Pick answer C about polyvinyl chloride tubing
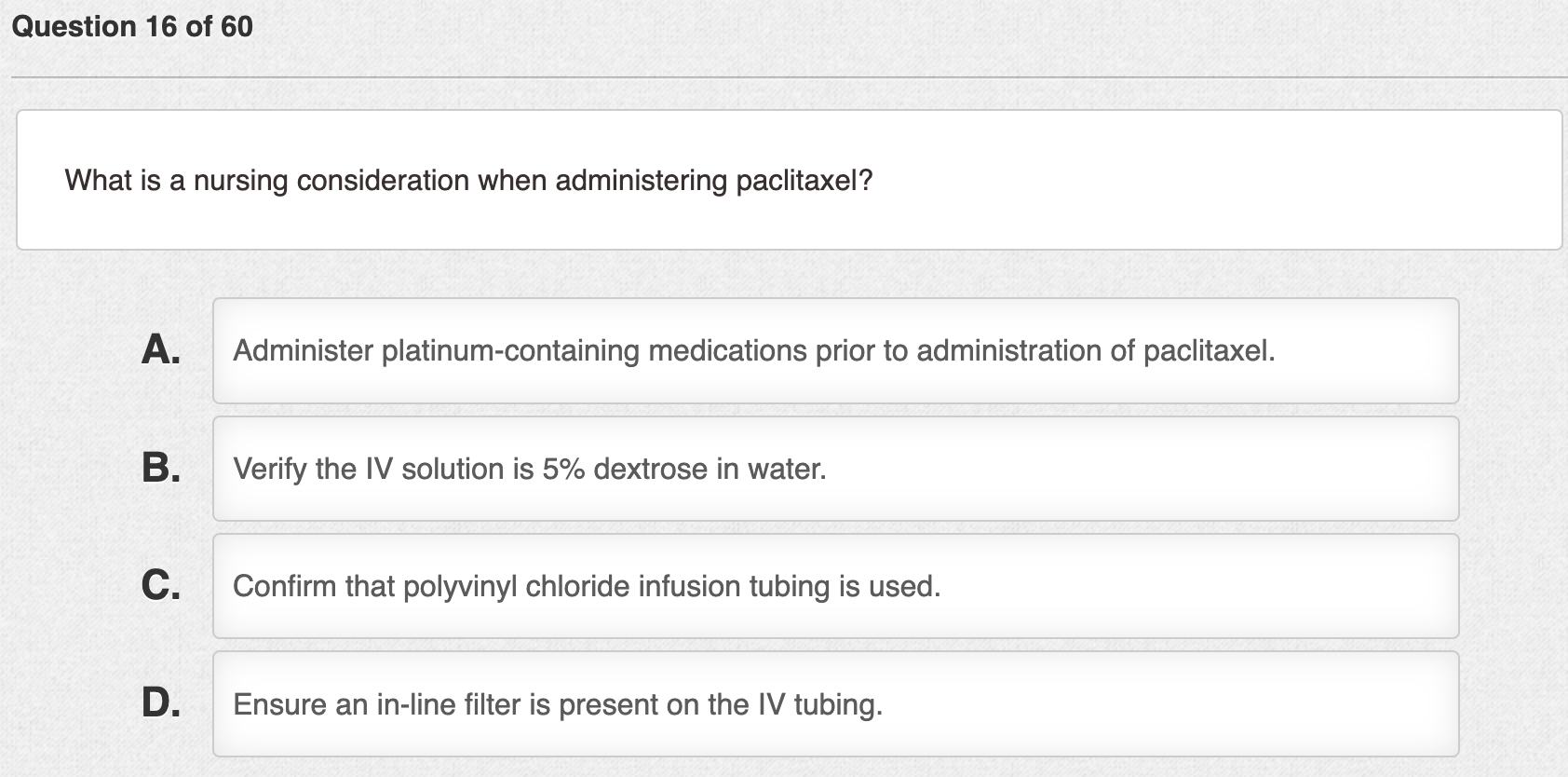 834,586
